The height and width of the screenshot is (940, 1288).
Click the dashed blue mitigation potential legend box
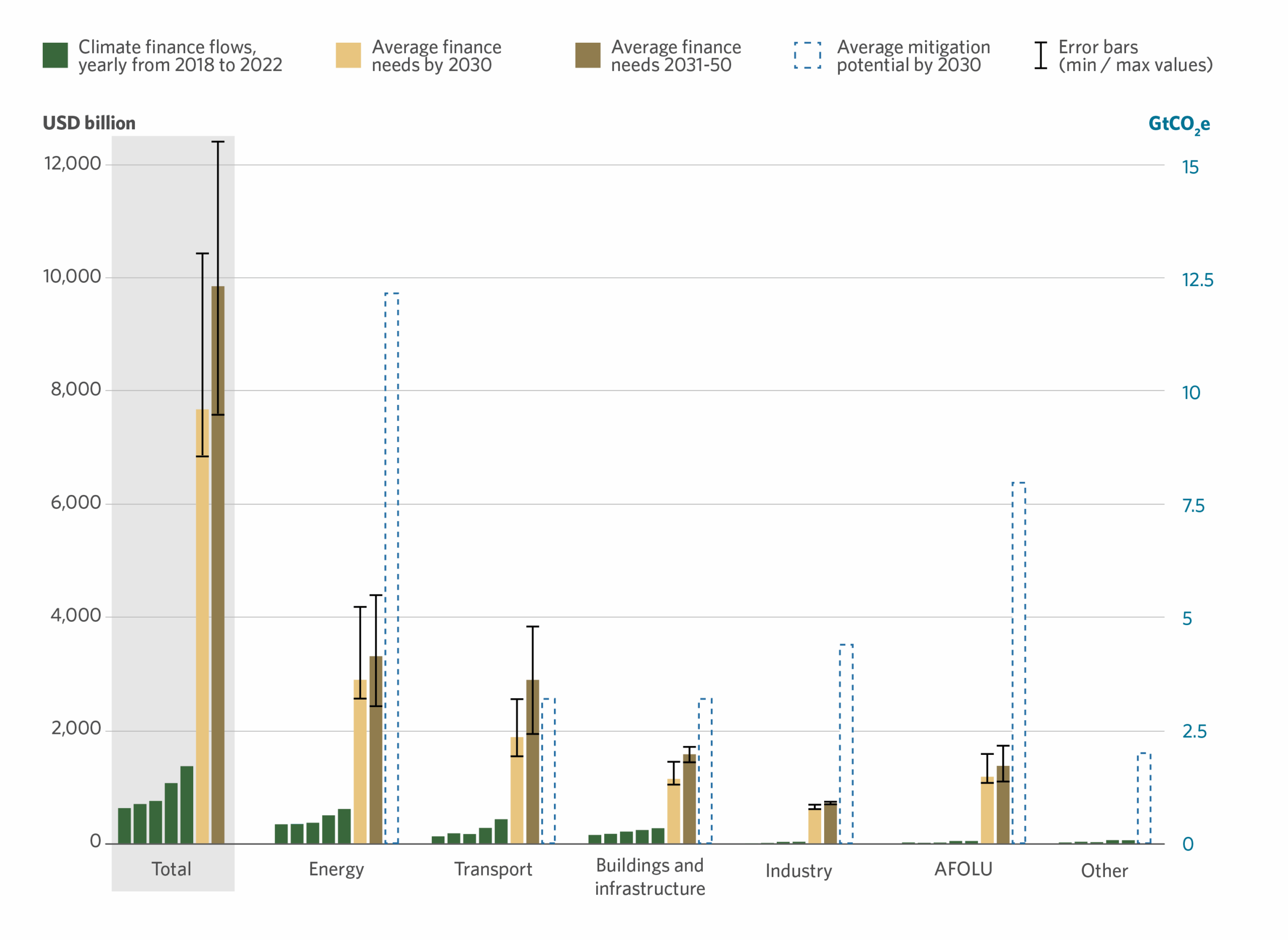[x=807, y=55]
